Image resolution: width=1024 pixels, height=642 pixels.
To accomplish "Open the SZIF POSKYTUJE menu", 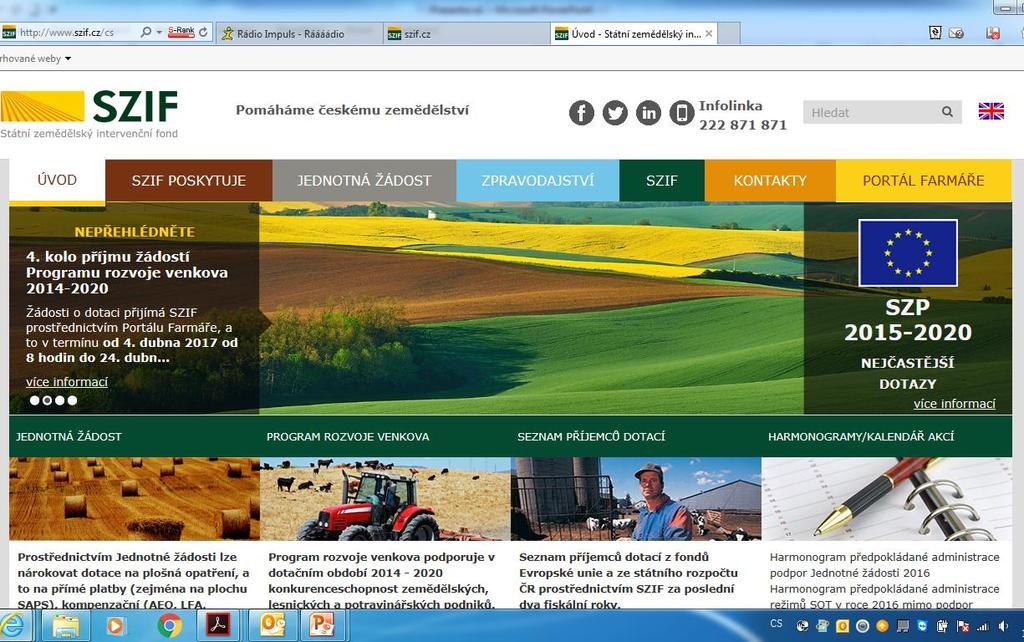I will click(x=189, y=180).
